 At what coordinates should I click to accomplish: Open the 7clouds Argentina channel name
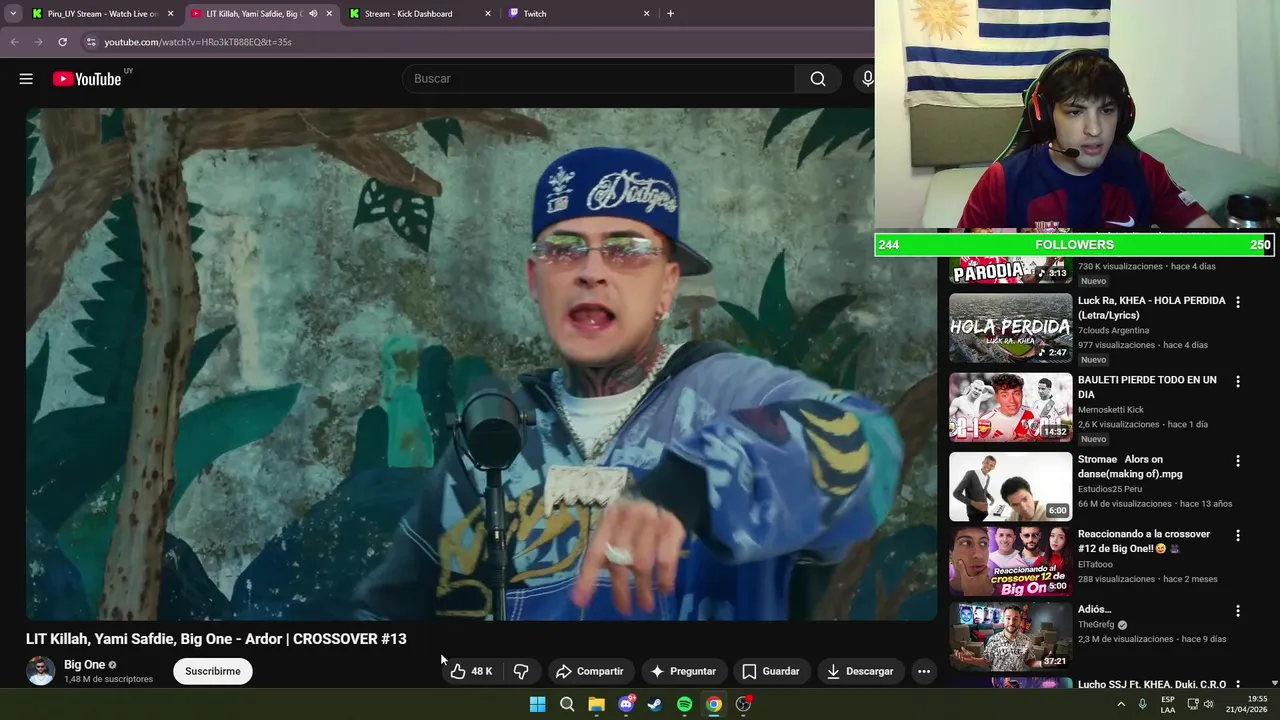(x=1113, y=330)
